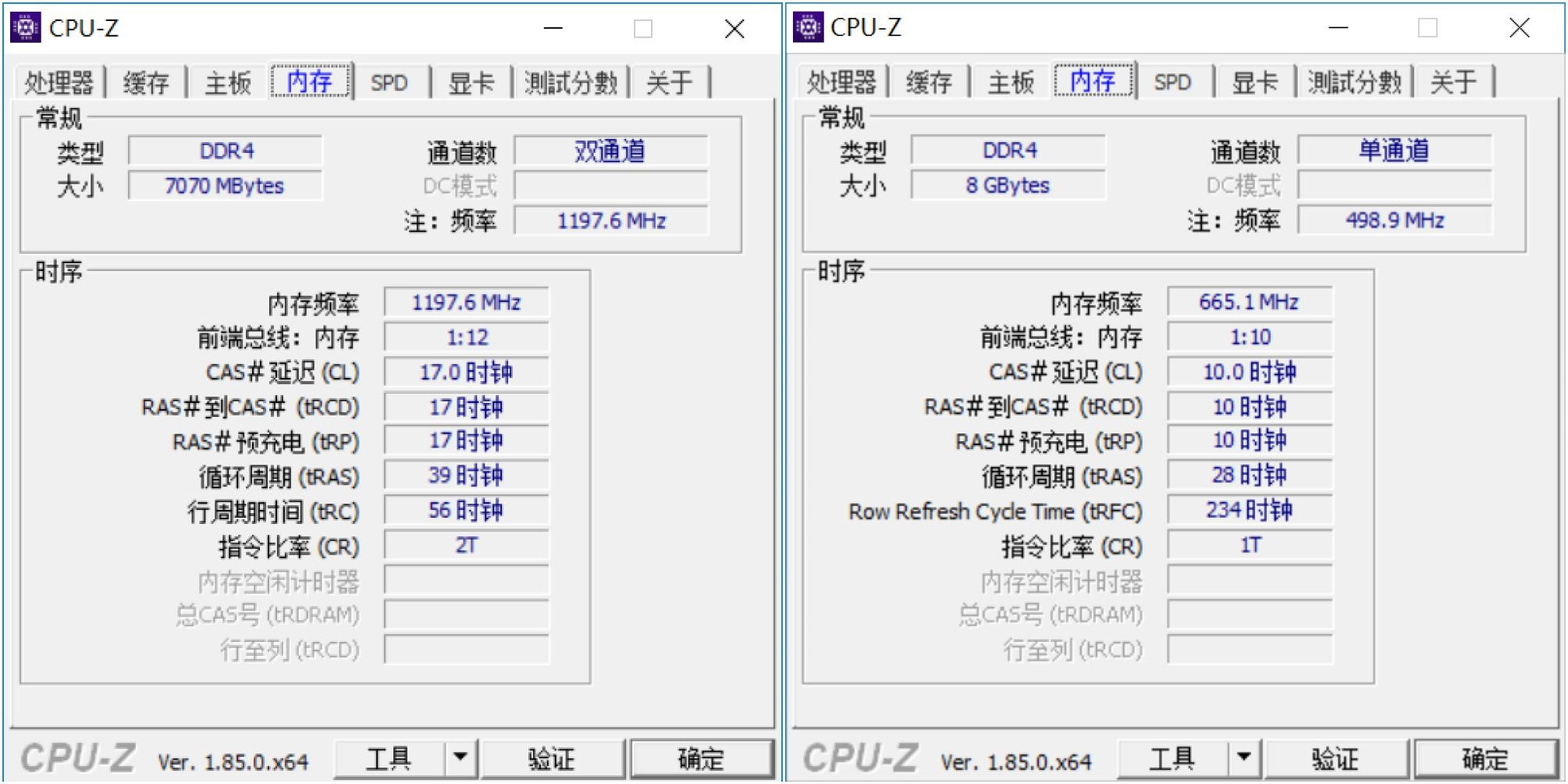Close the right CPU-Z window
The image size is (1568, 784).
[1519, 28]
